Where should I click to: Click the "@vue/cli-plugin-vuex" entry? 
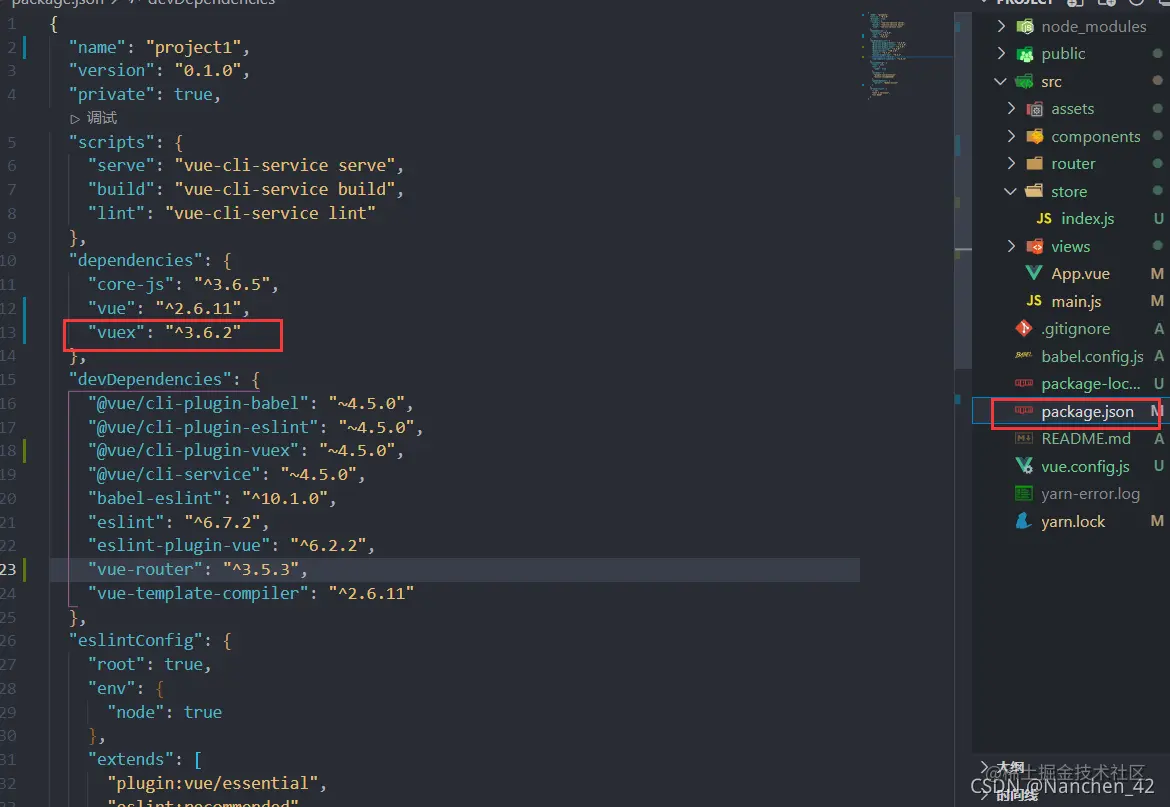click(245, 450)
